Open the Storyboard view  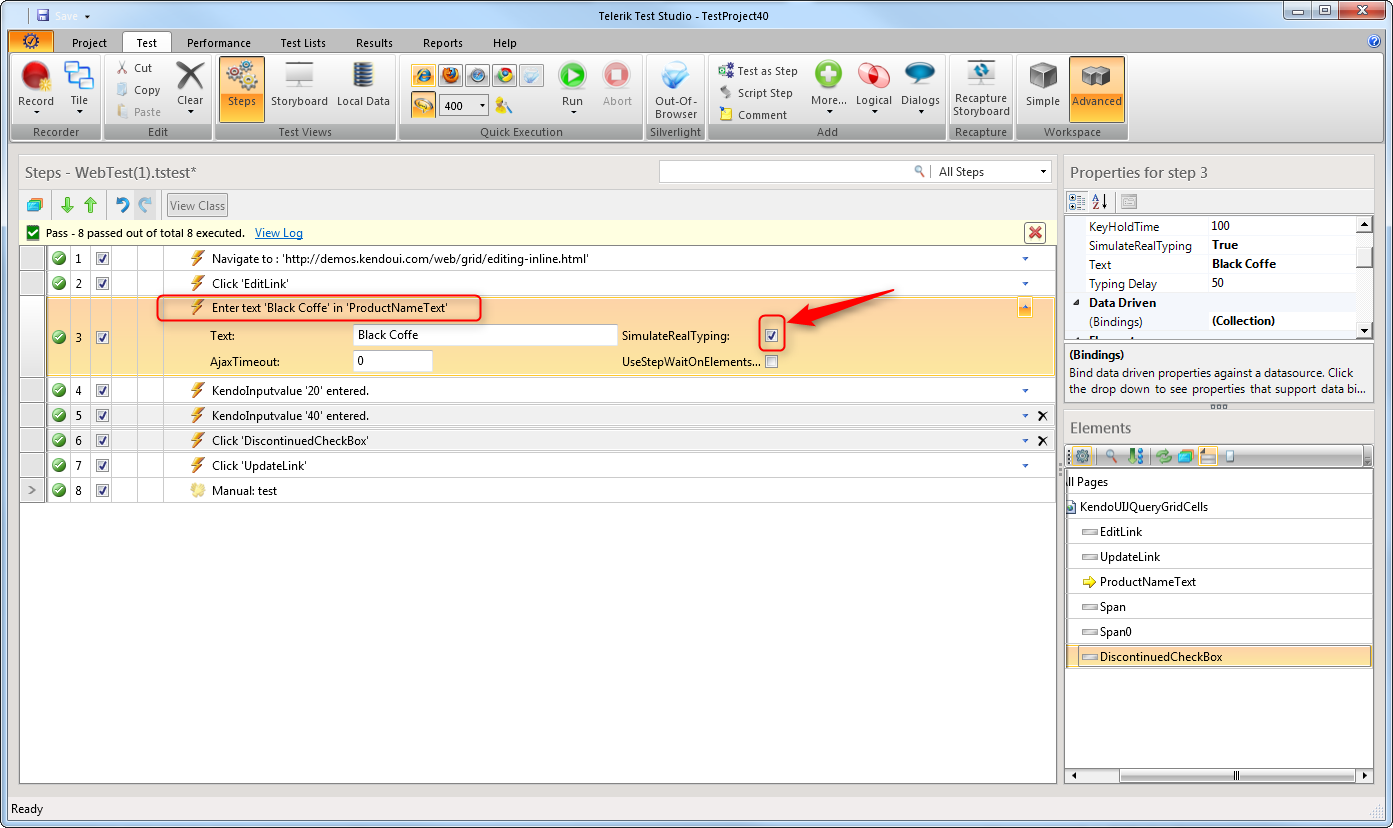299,85
